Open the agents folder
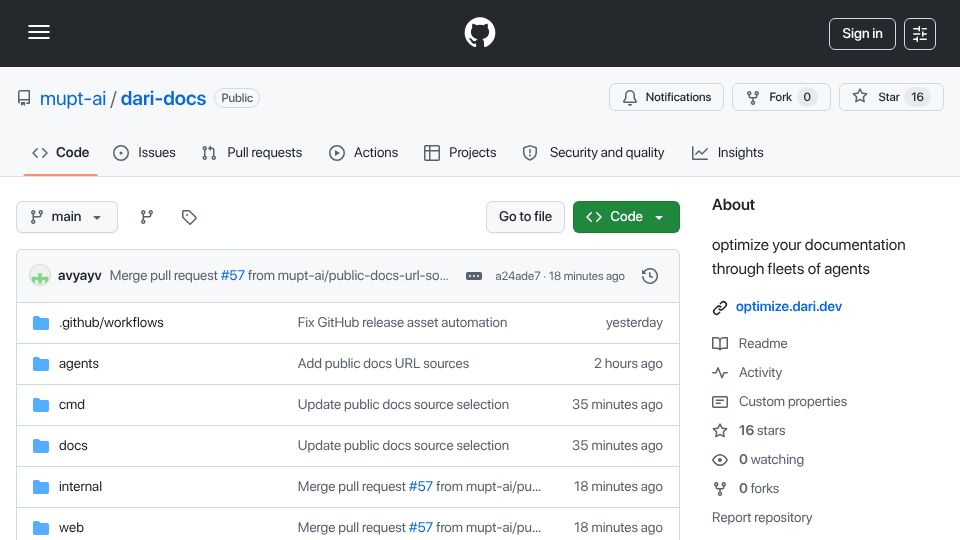This screenshot has width=960, height=540. pyautogui.click(x=78, y=364)
